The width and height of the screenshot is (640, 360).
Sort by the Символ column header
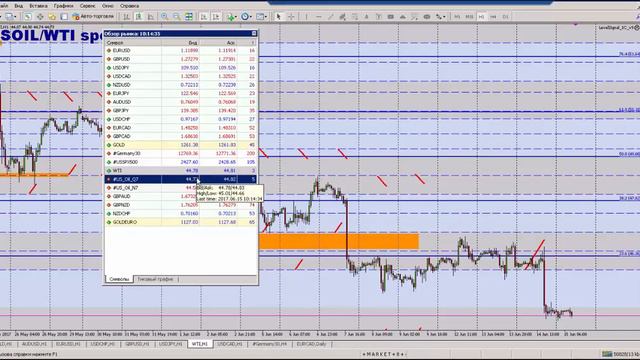click(133, 42)
